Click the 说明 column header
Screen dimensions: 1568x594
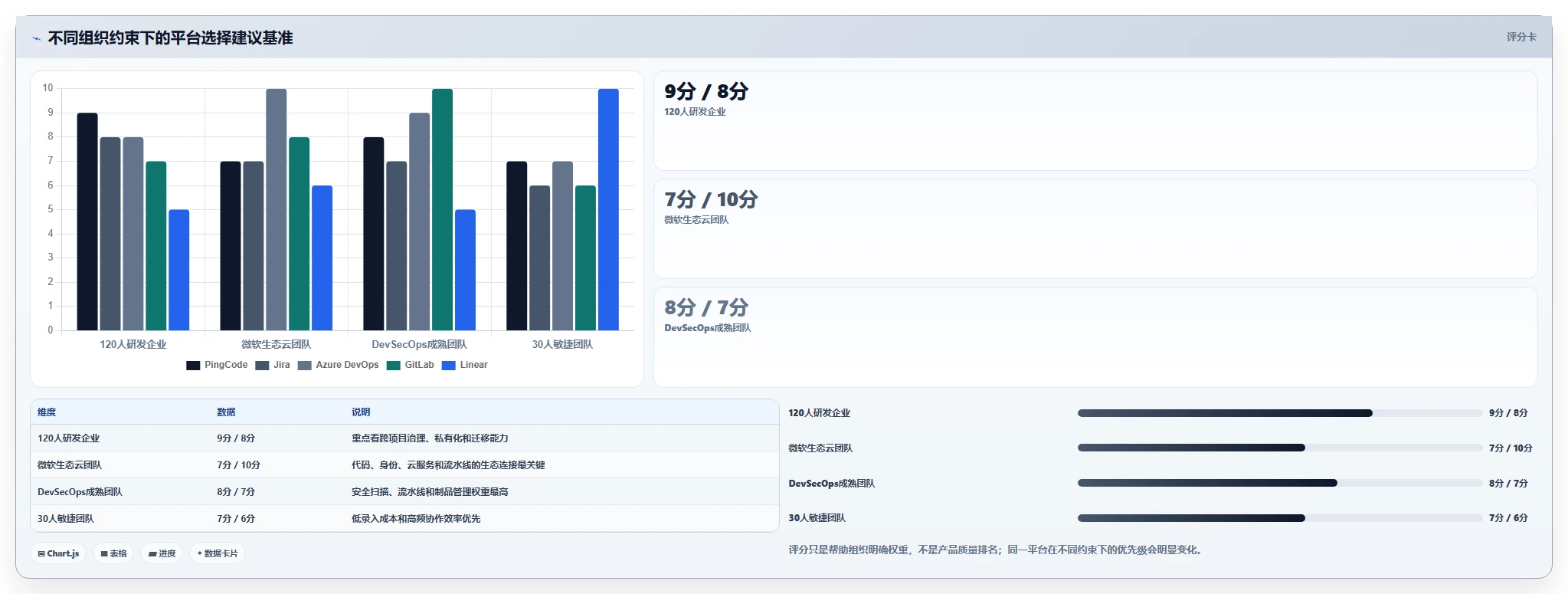[x=361, y=412]
